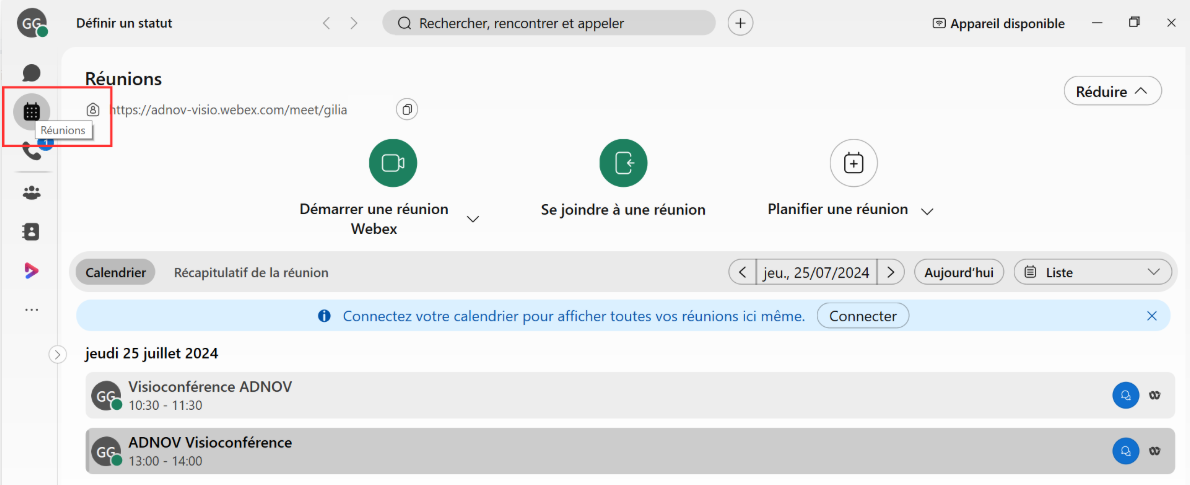1190x485 pixels.
Task: Switch to Récapitulatif de la réunion tab
Action: click(x=251, y=272)
